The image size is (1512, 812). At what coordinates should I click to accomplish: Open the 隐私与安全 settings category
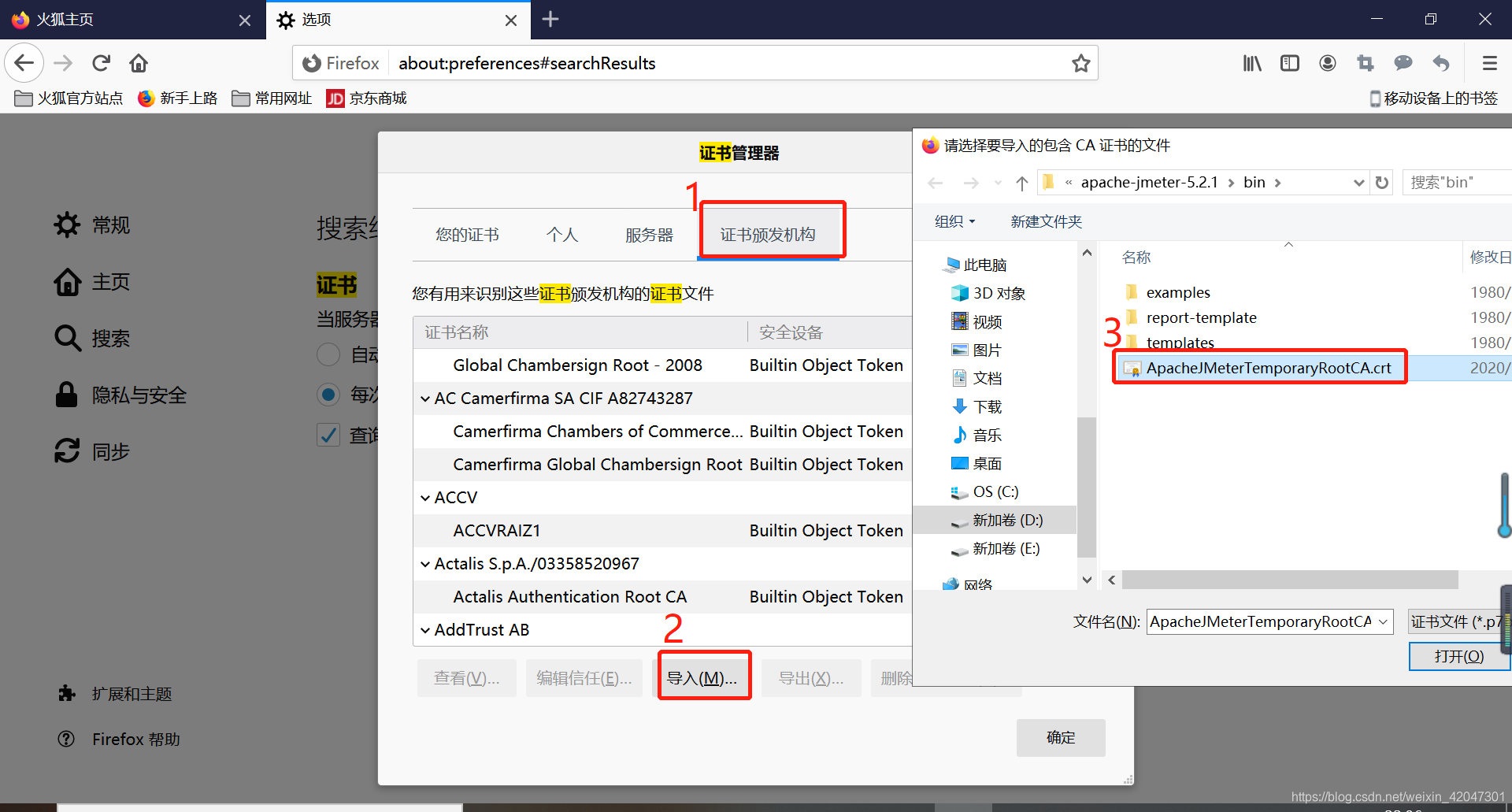(x=120, y=395)
